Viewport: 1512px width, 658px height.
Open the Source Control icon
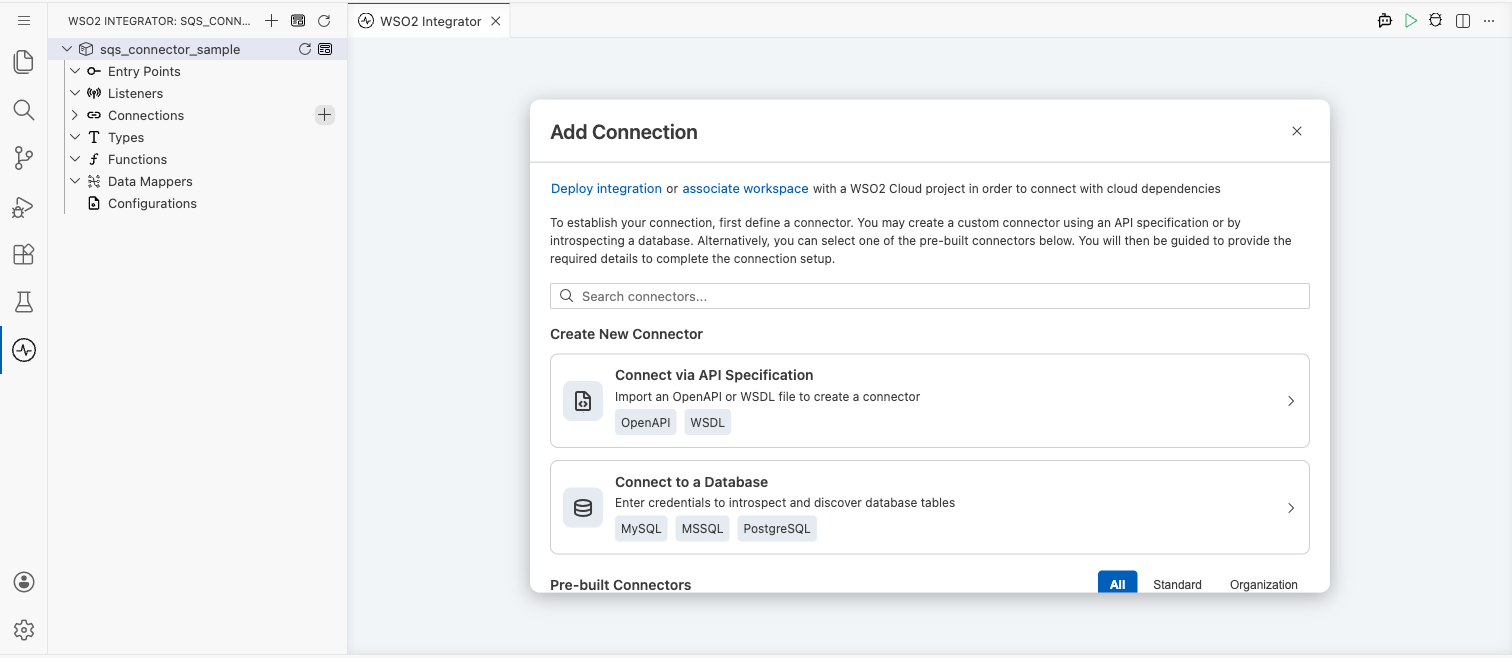click(24, 158)
